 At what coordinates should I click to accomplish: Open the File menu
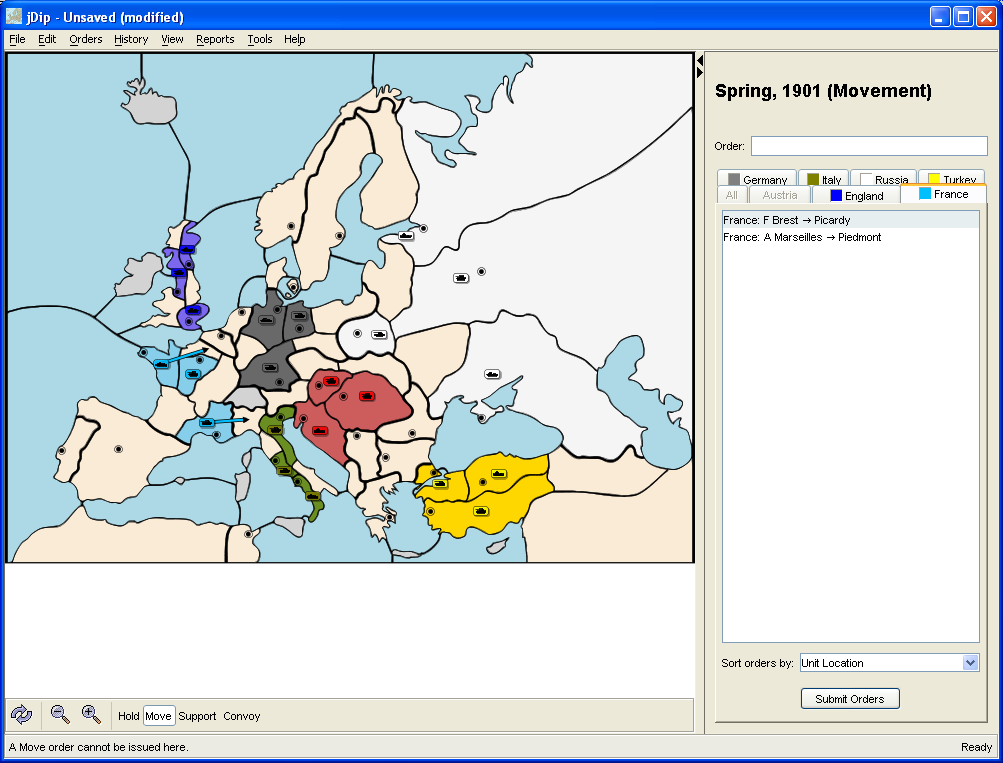(17, 39)
